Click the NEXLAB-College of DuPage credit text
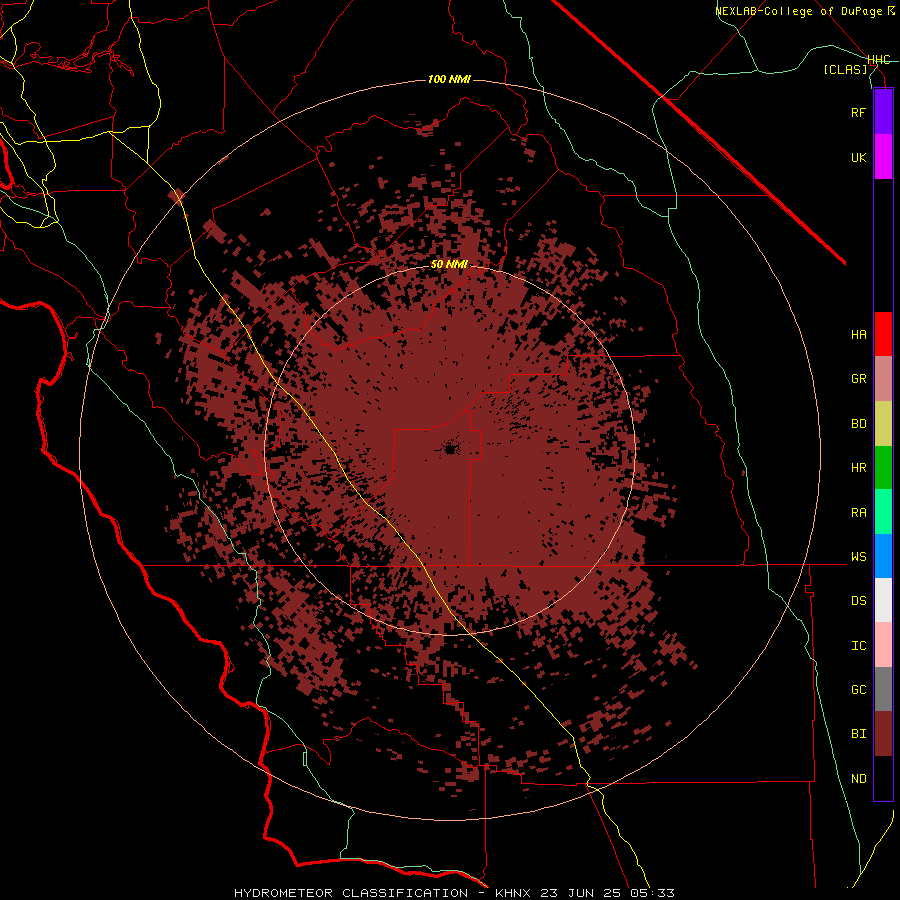900x900 pixels. [x=798, y=11]
